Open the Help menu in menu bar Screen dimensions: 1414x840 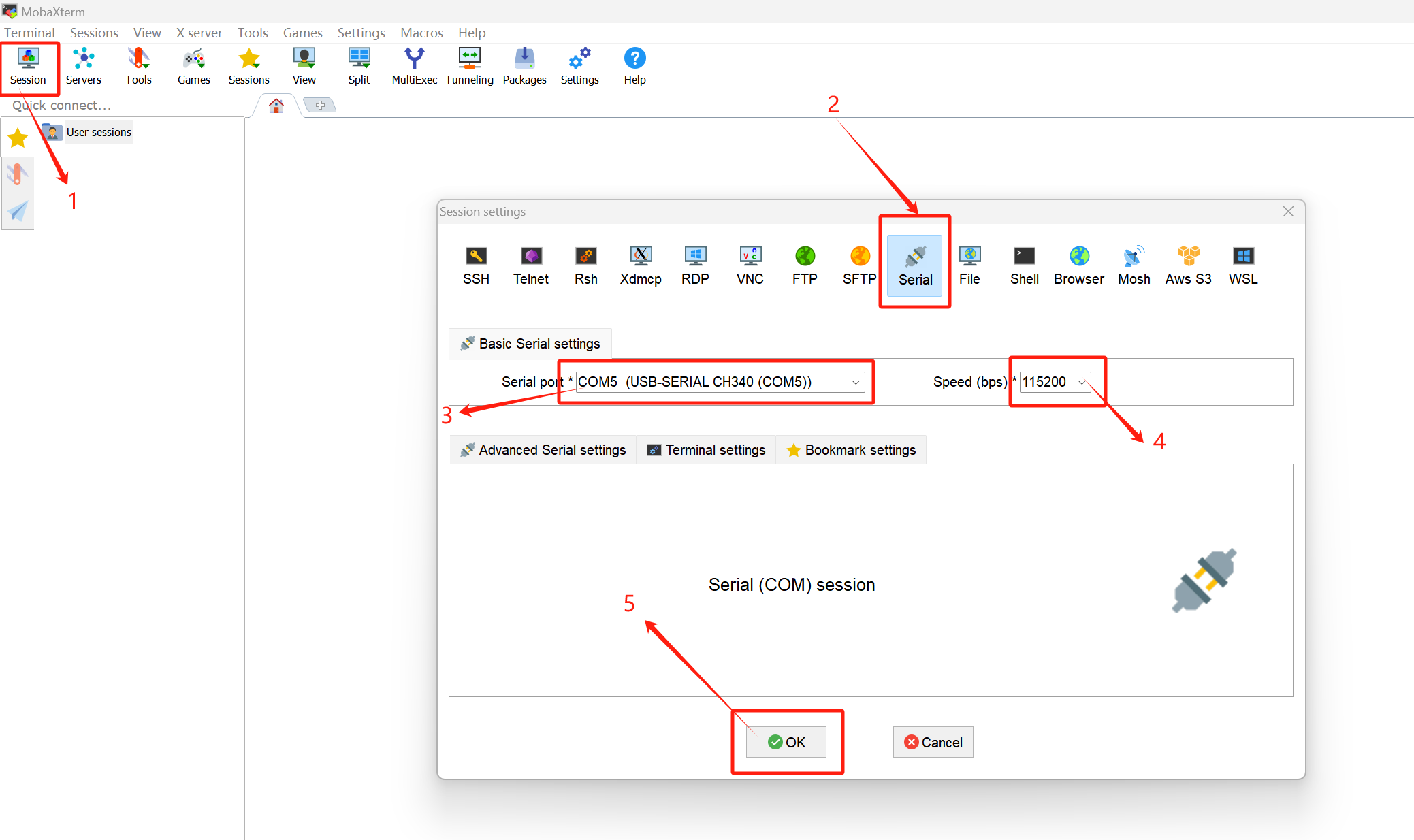pos(472,33)
